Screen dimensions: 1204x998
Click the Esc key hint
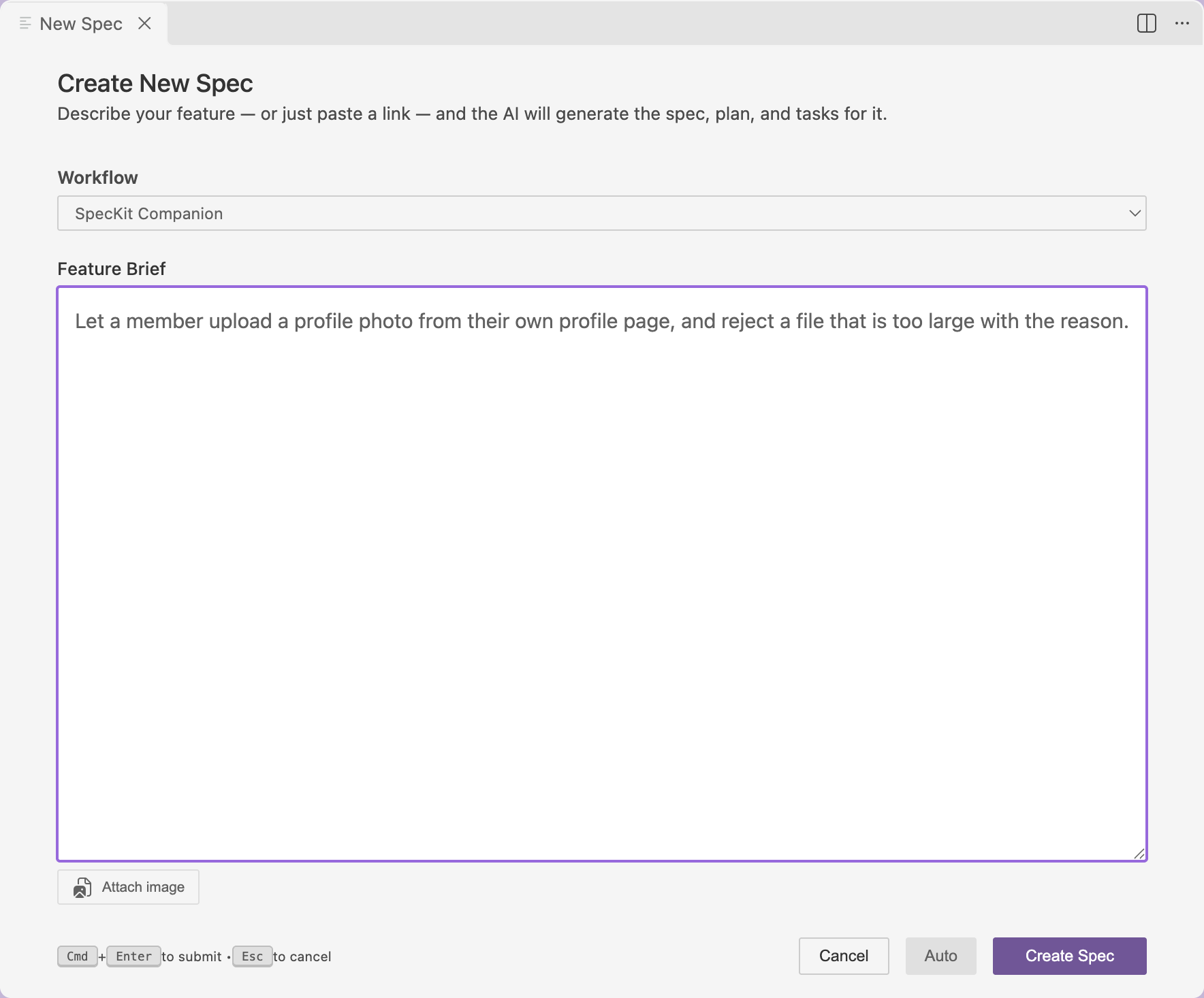click(252, 956)
